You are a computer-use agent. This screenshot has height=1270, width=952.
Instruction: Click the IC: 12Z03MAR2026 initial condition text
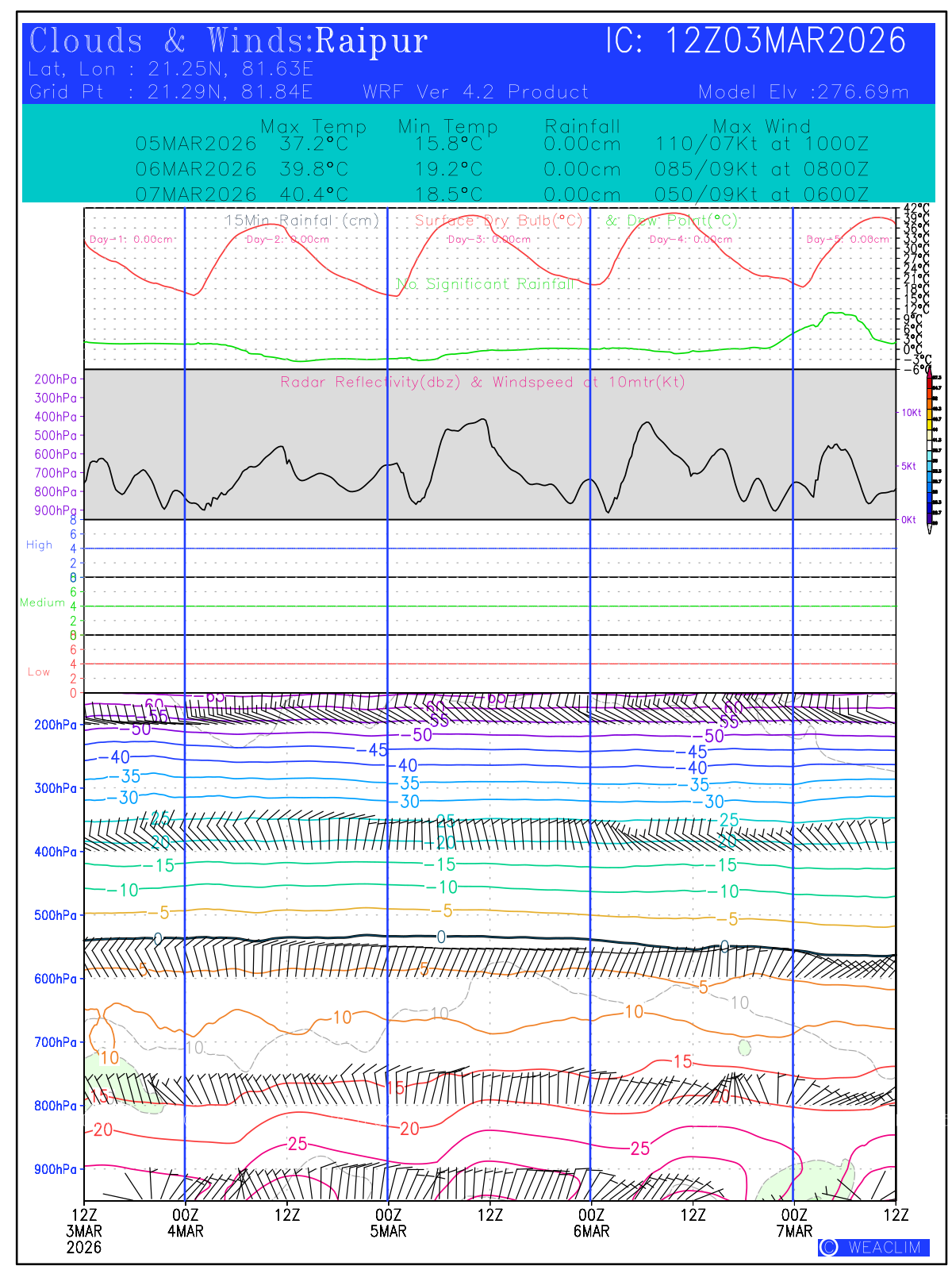point(755,41)
